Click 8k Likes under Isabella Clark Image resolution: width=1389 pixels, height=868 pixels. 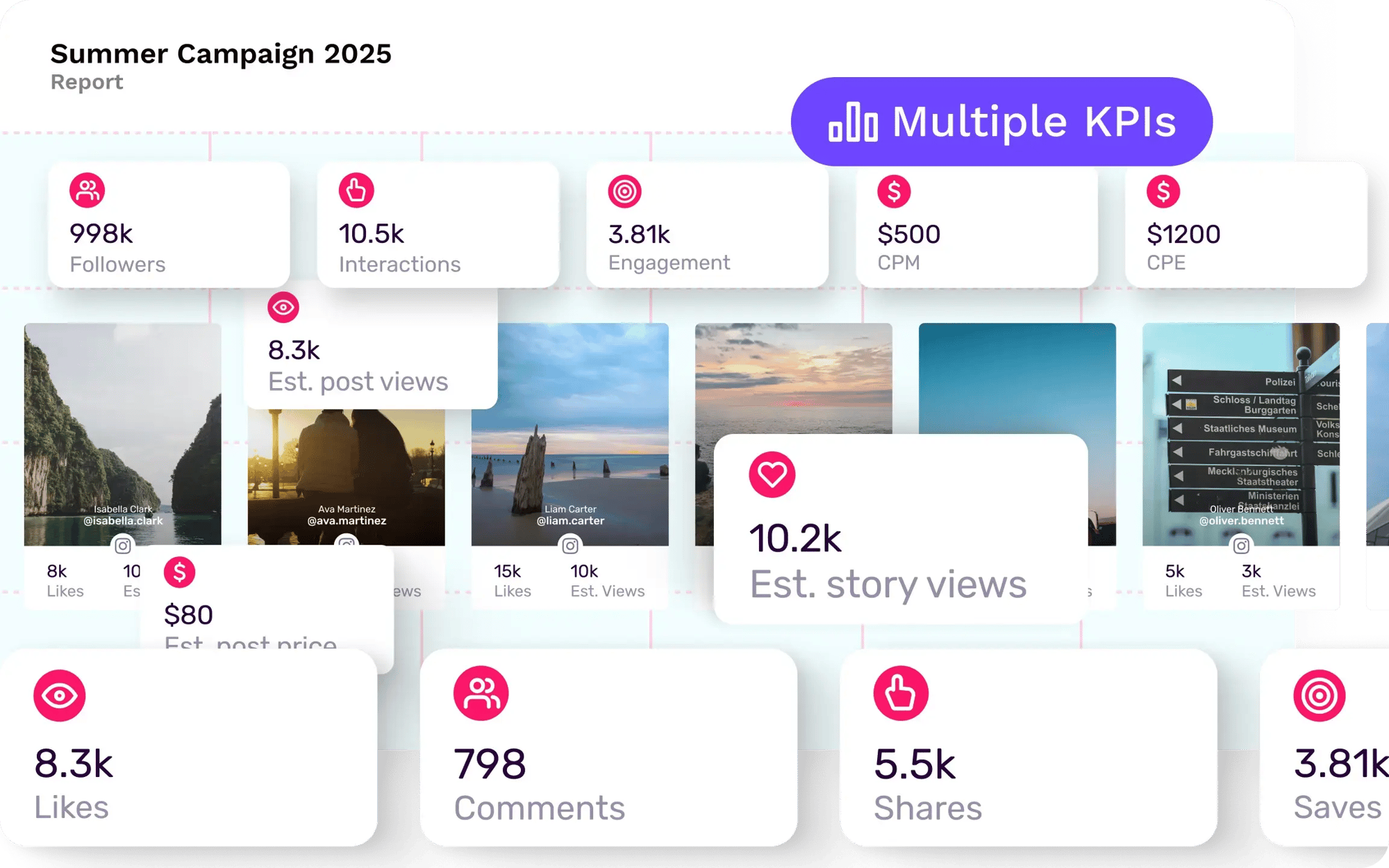click(65, 581)
